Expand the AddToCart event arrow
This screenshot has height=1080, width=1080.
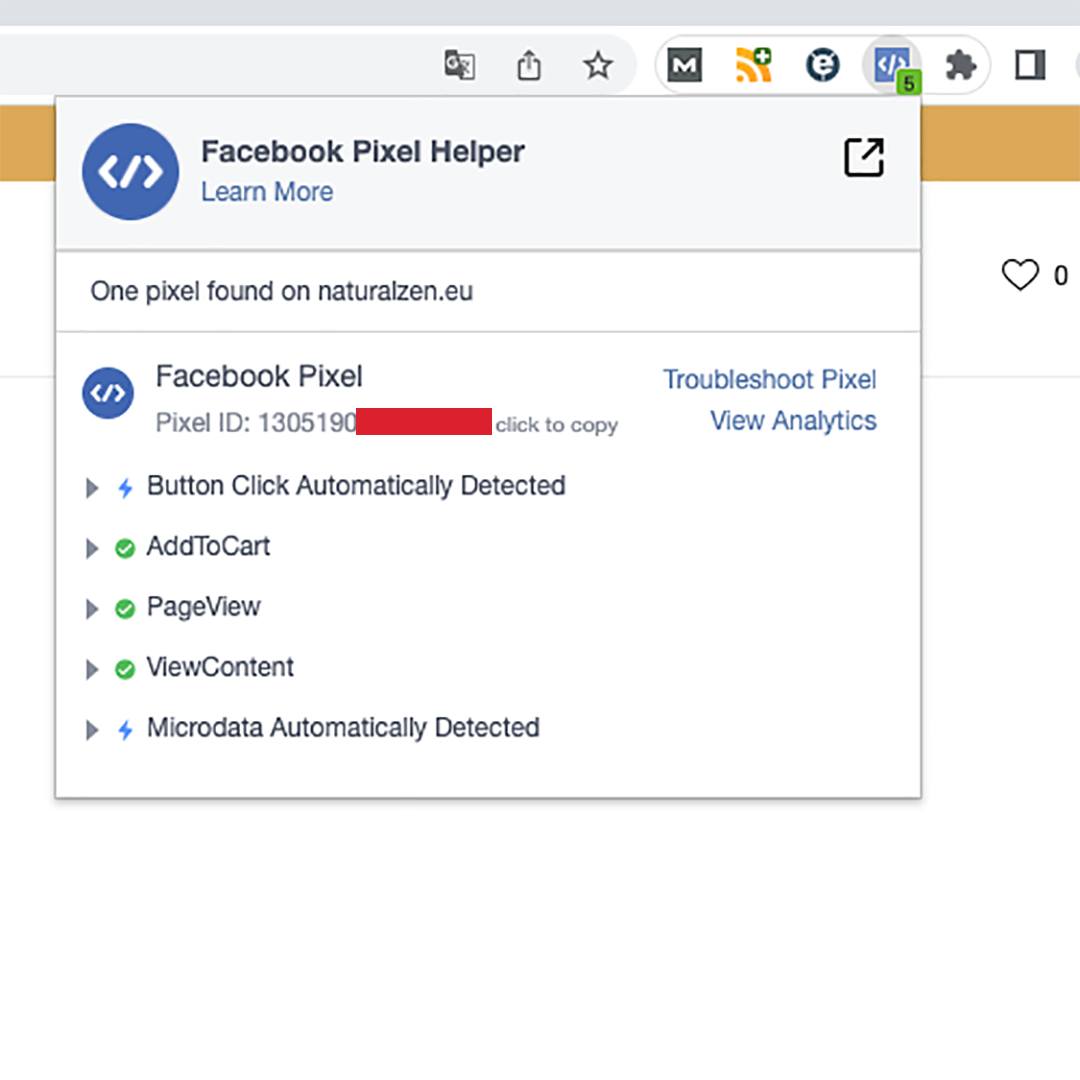[92, 548]
